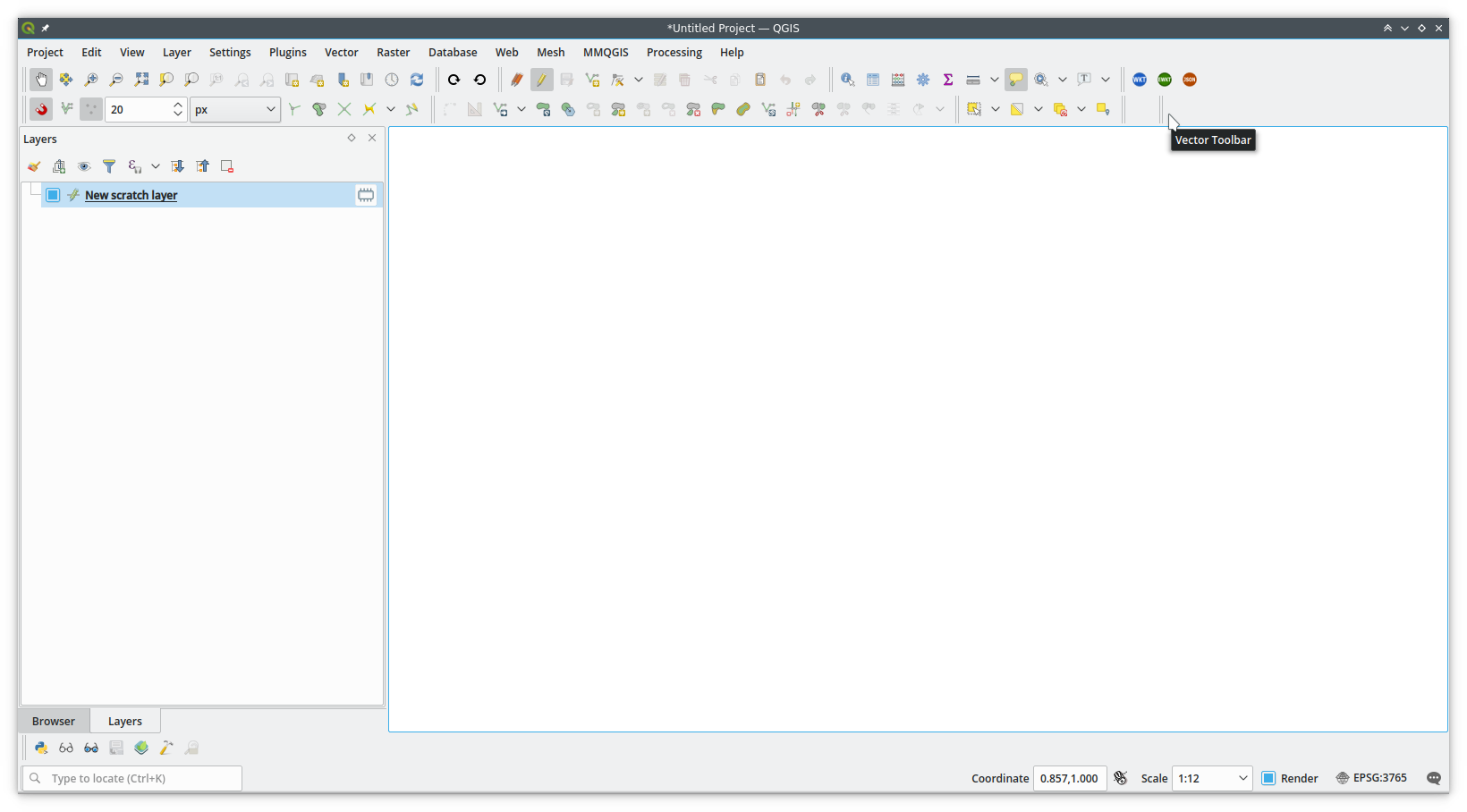Open the Vector menu

pos(342,52)
